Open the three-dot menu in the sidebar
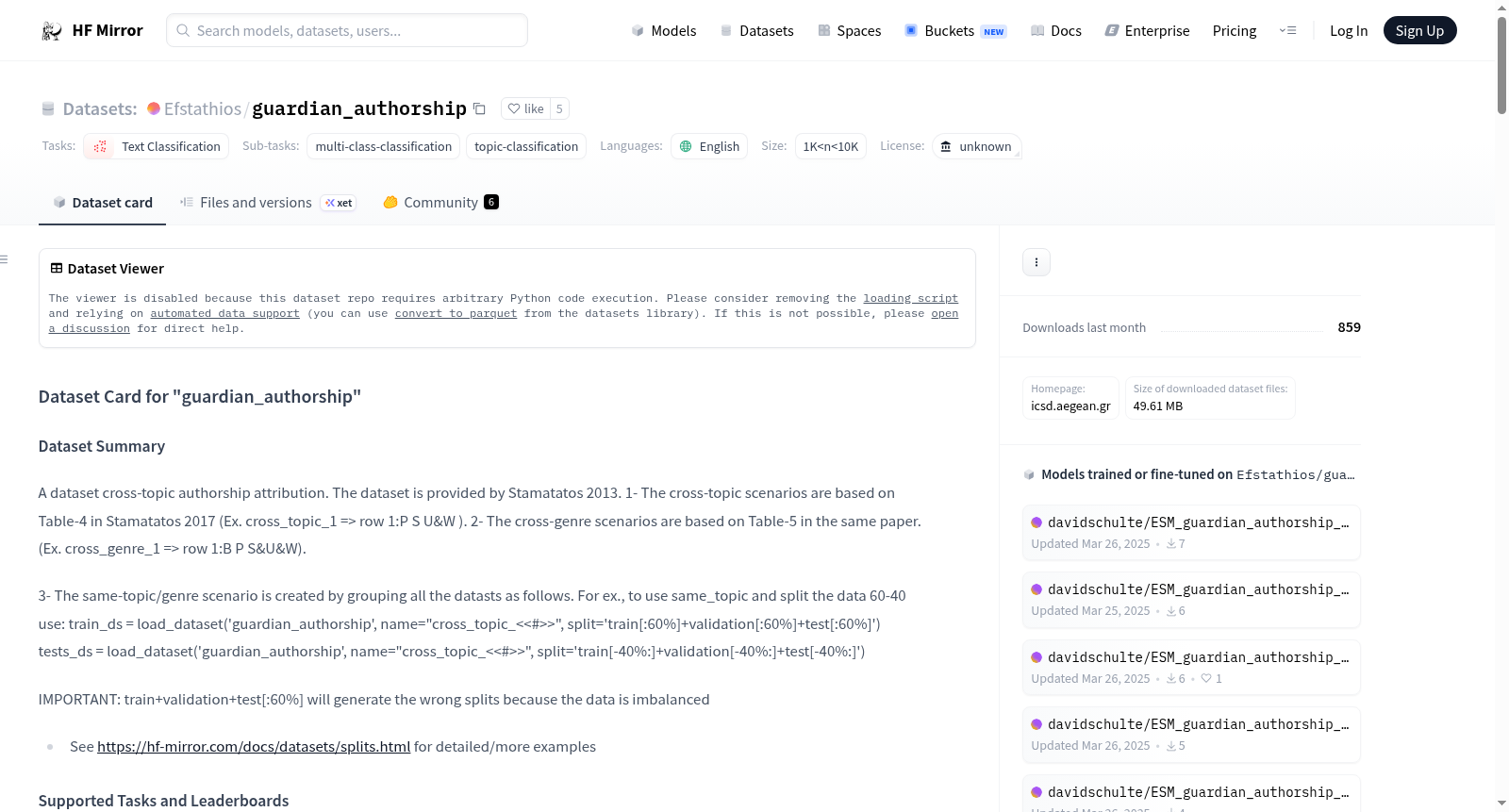The image size is (1509, 812). 1036,262
